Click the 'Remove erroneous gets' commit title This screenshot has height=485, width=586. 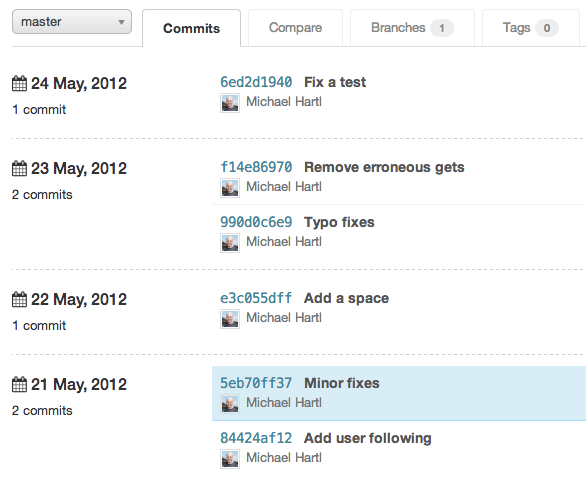(384, 167)
